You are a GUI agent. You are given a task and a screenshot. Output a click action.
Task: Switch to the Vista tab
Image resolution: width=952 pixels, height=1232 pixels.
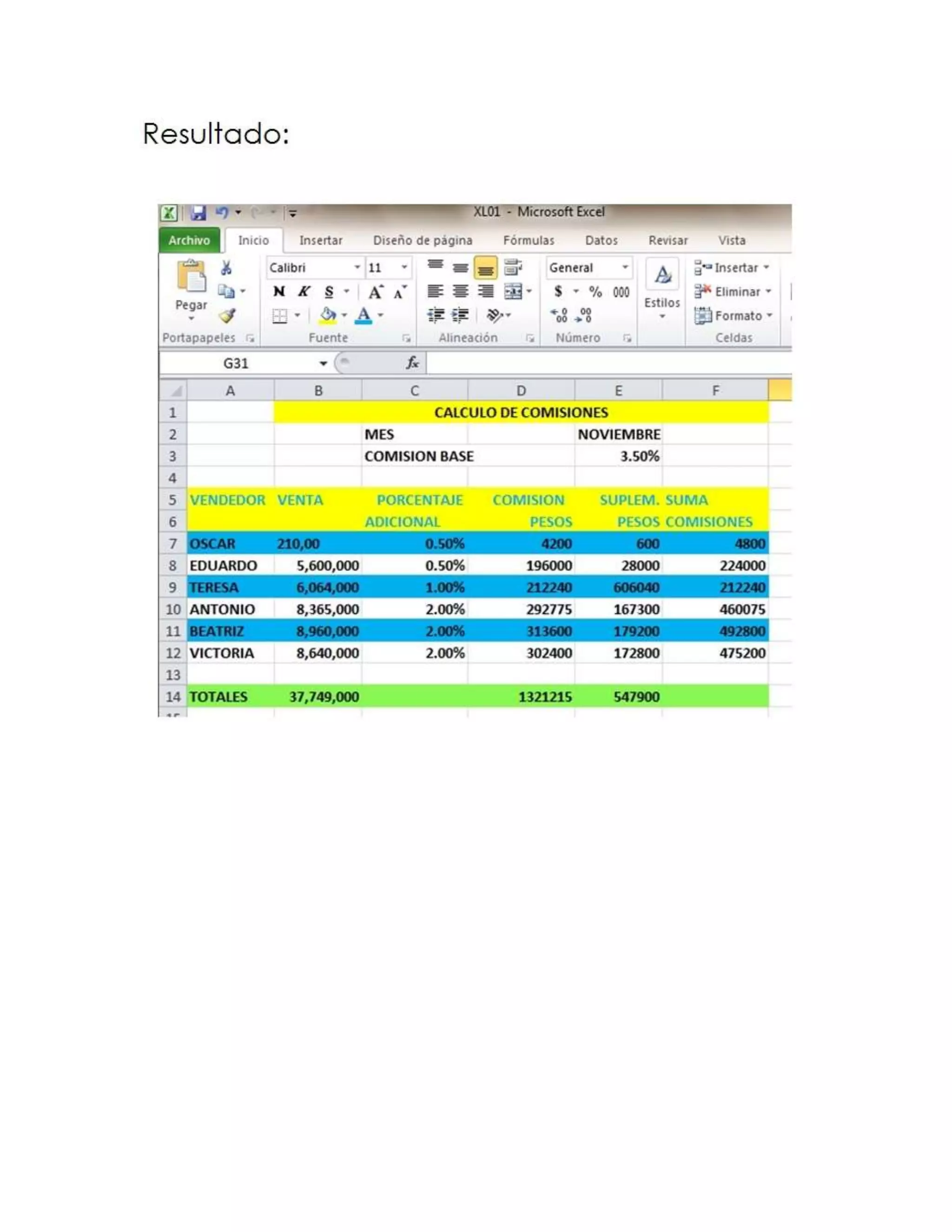tap(732, 240)
